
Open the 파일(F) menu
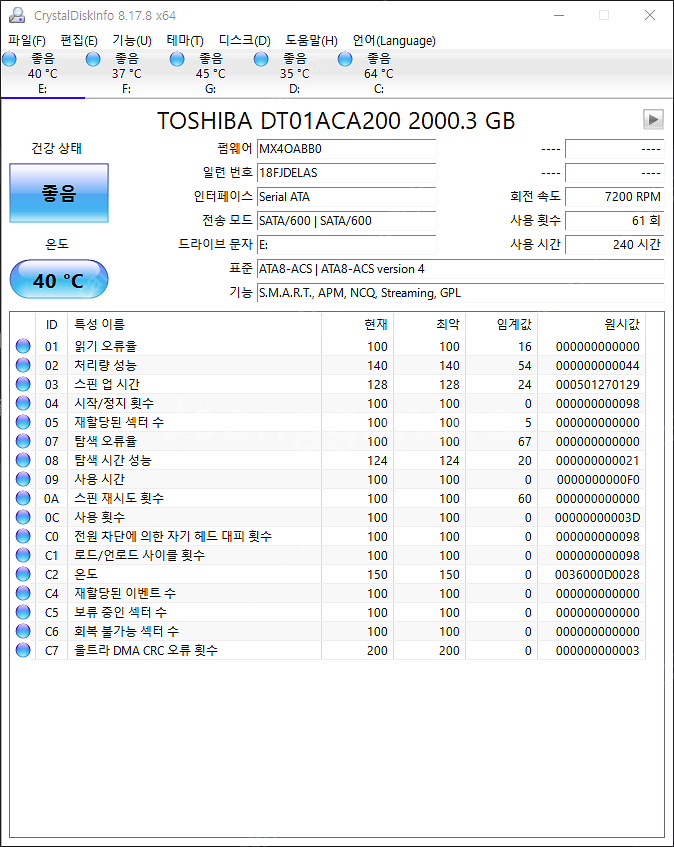(x=27, y=41)
